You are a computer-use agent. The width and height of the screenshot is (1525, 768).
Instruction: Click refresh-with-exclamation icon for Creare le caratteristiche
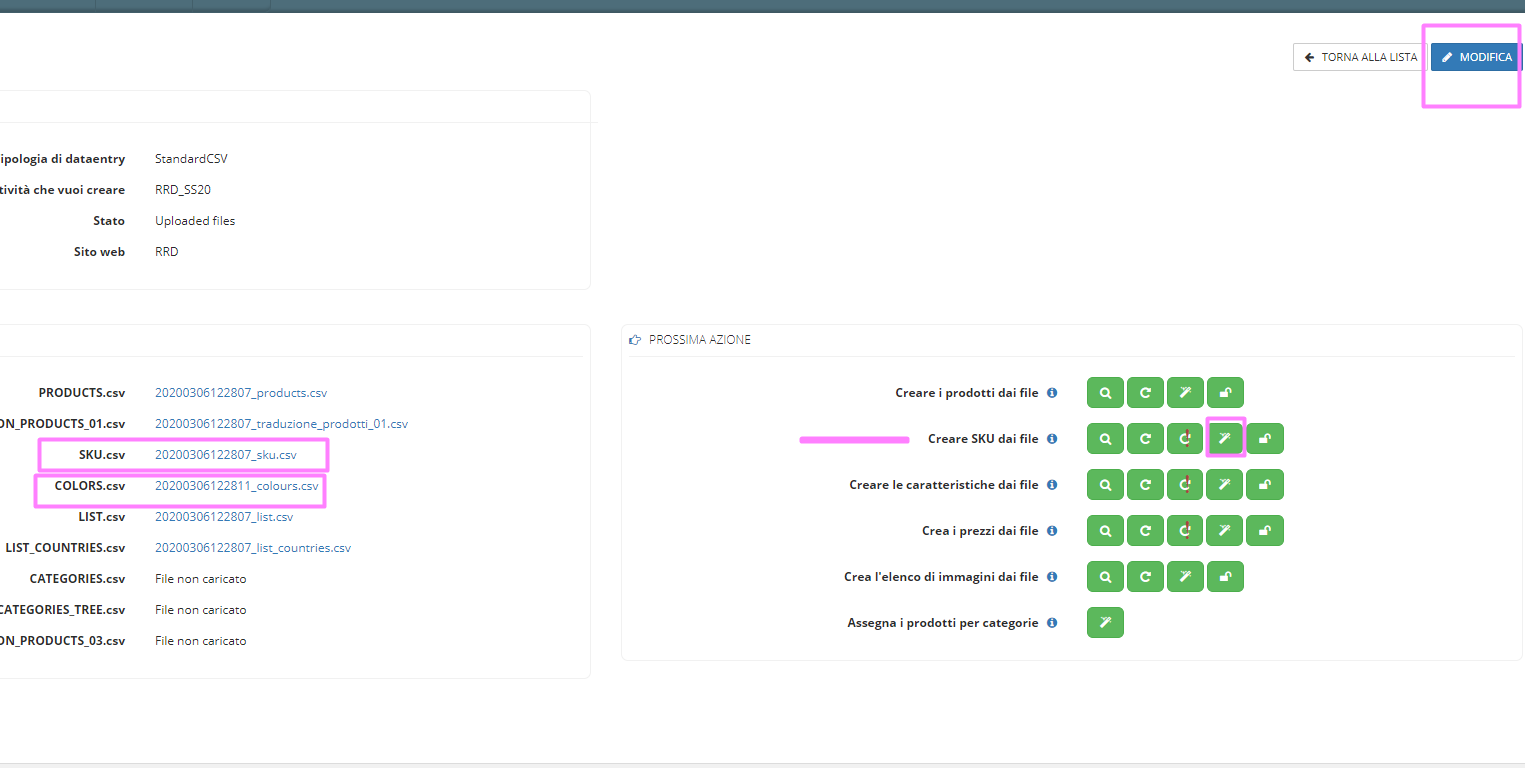click(x=1185, y=485)
